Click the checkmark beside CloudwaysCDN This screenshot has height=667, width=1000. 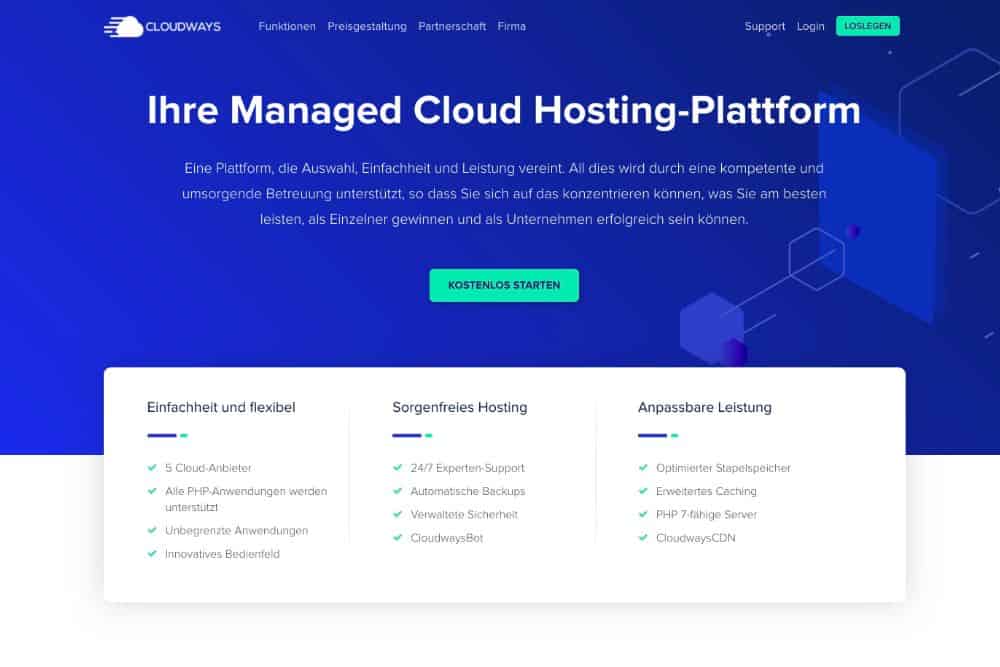click(x=643, y=538)
